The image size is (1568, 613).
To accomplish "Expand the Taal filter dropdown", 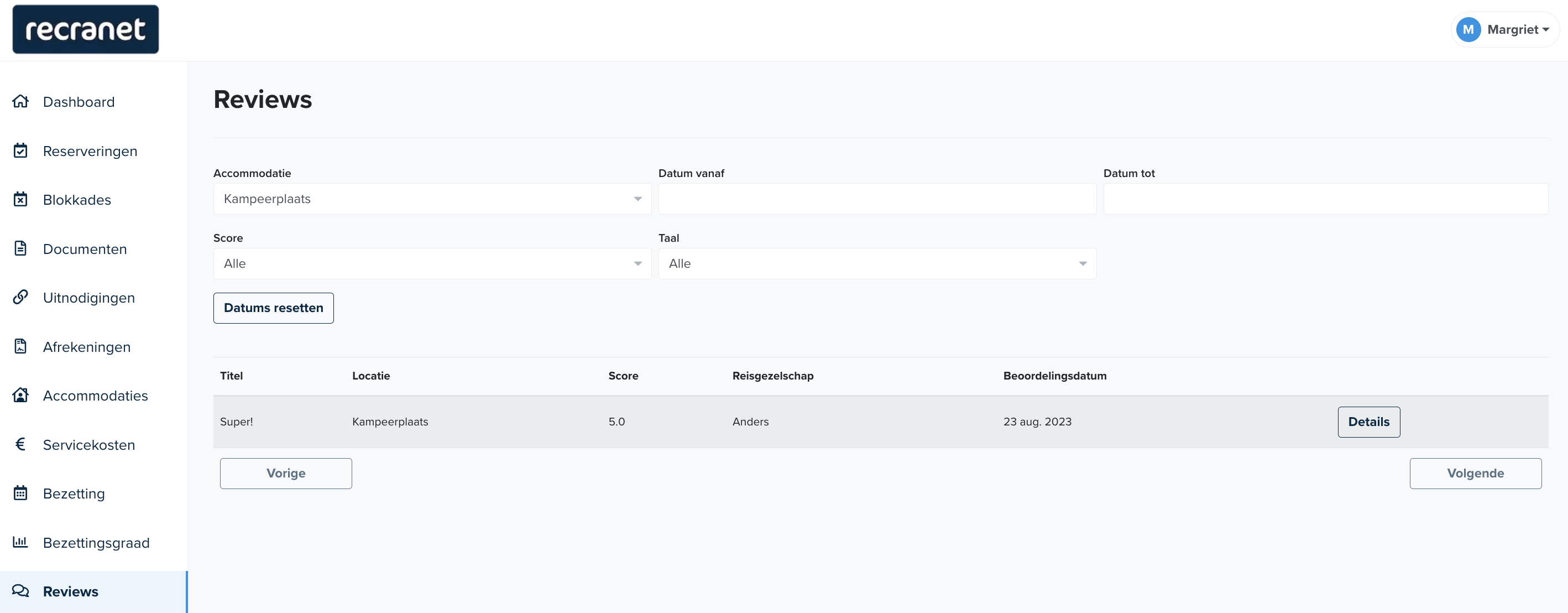I will (x=877, y=263).
